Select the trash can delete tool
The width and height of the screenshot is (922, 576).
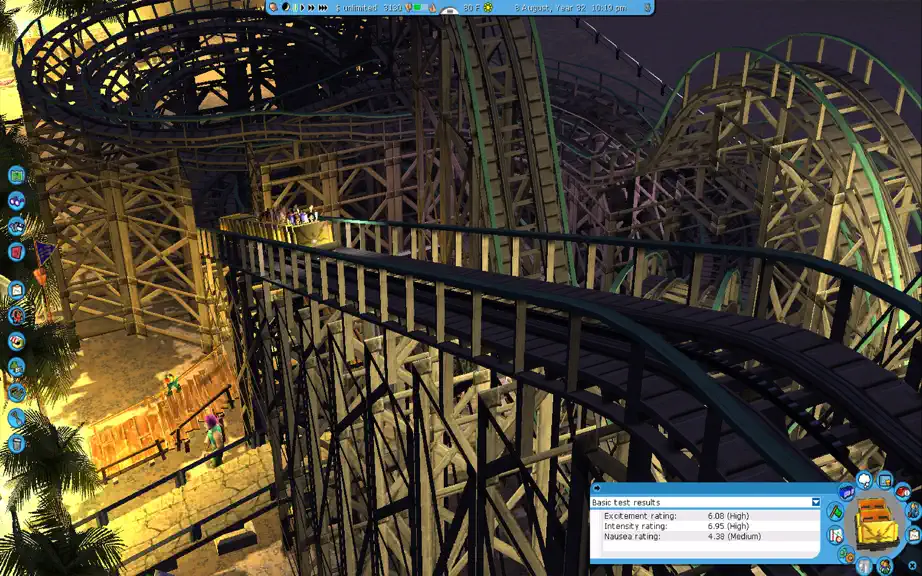pos(16,443)
